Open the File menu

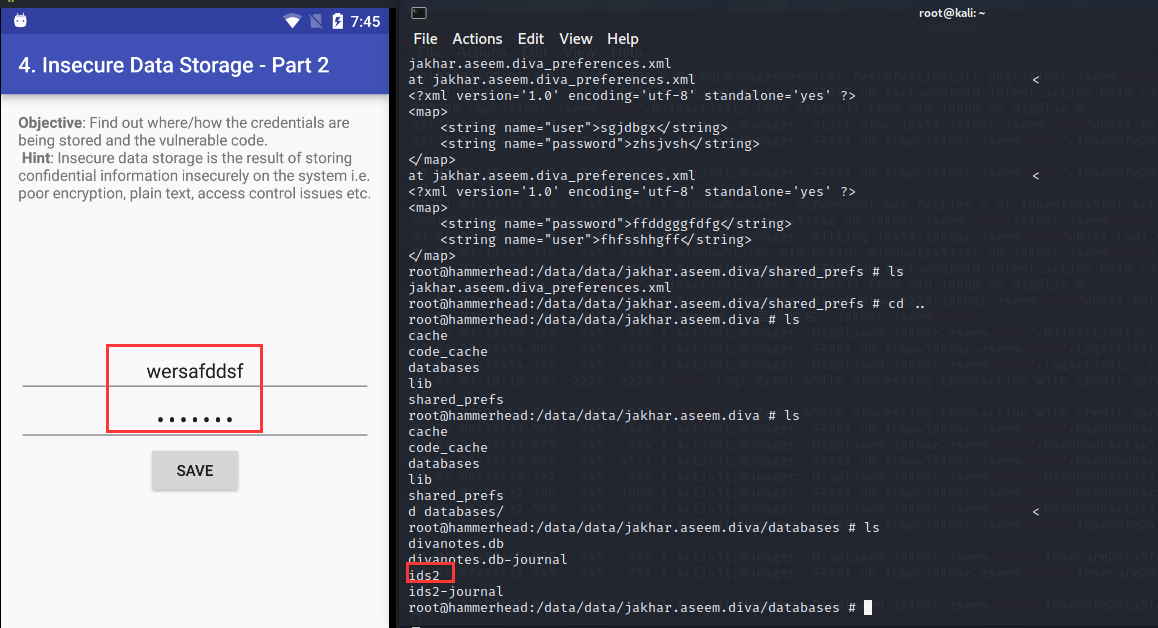coord(425,39)
